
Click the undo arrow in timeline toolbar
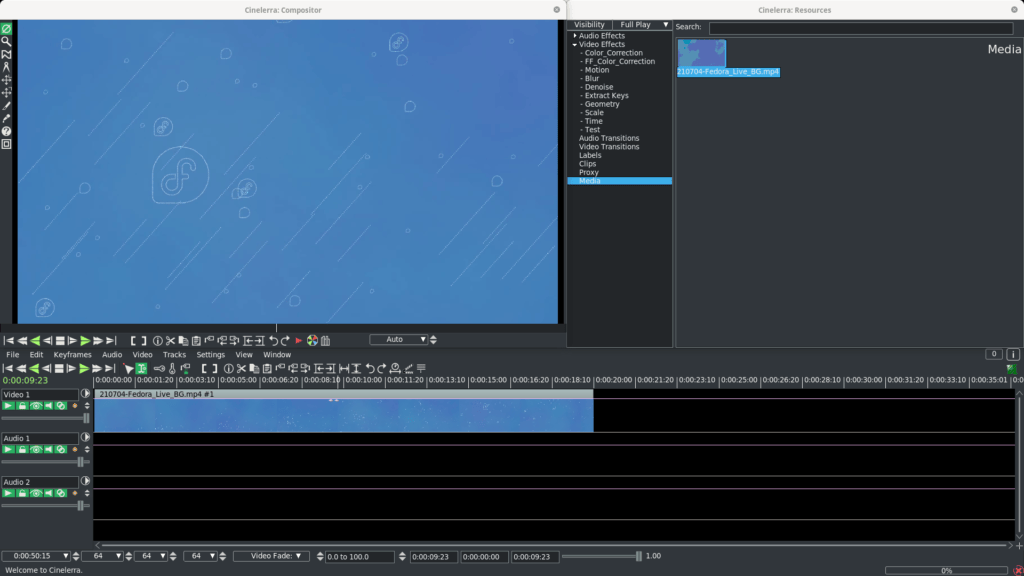coord(369,369)
